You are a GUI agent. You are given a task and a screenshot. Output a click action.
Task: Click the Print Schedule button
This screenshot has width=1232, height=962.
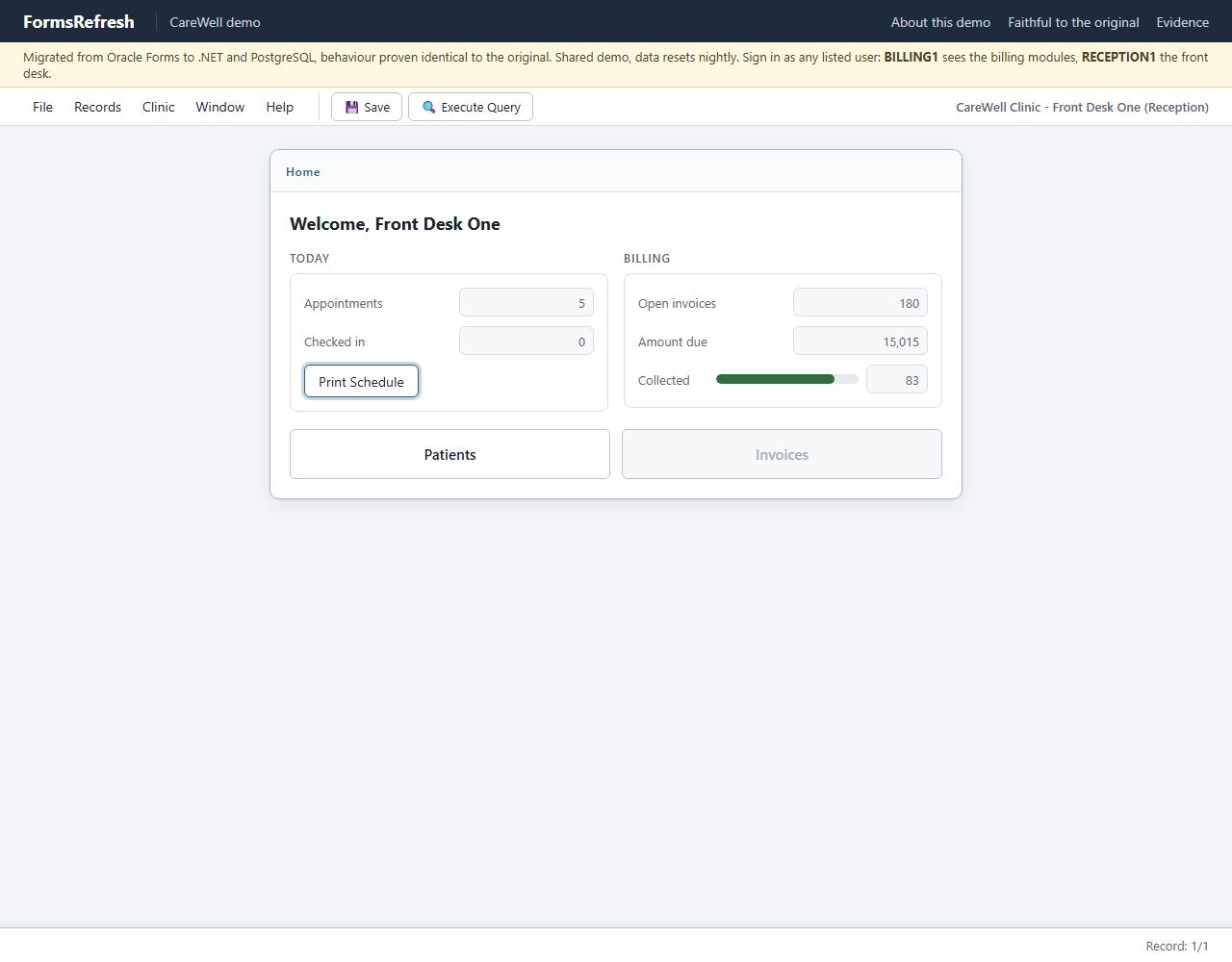tap(362, 382)
